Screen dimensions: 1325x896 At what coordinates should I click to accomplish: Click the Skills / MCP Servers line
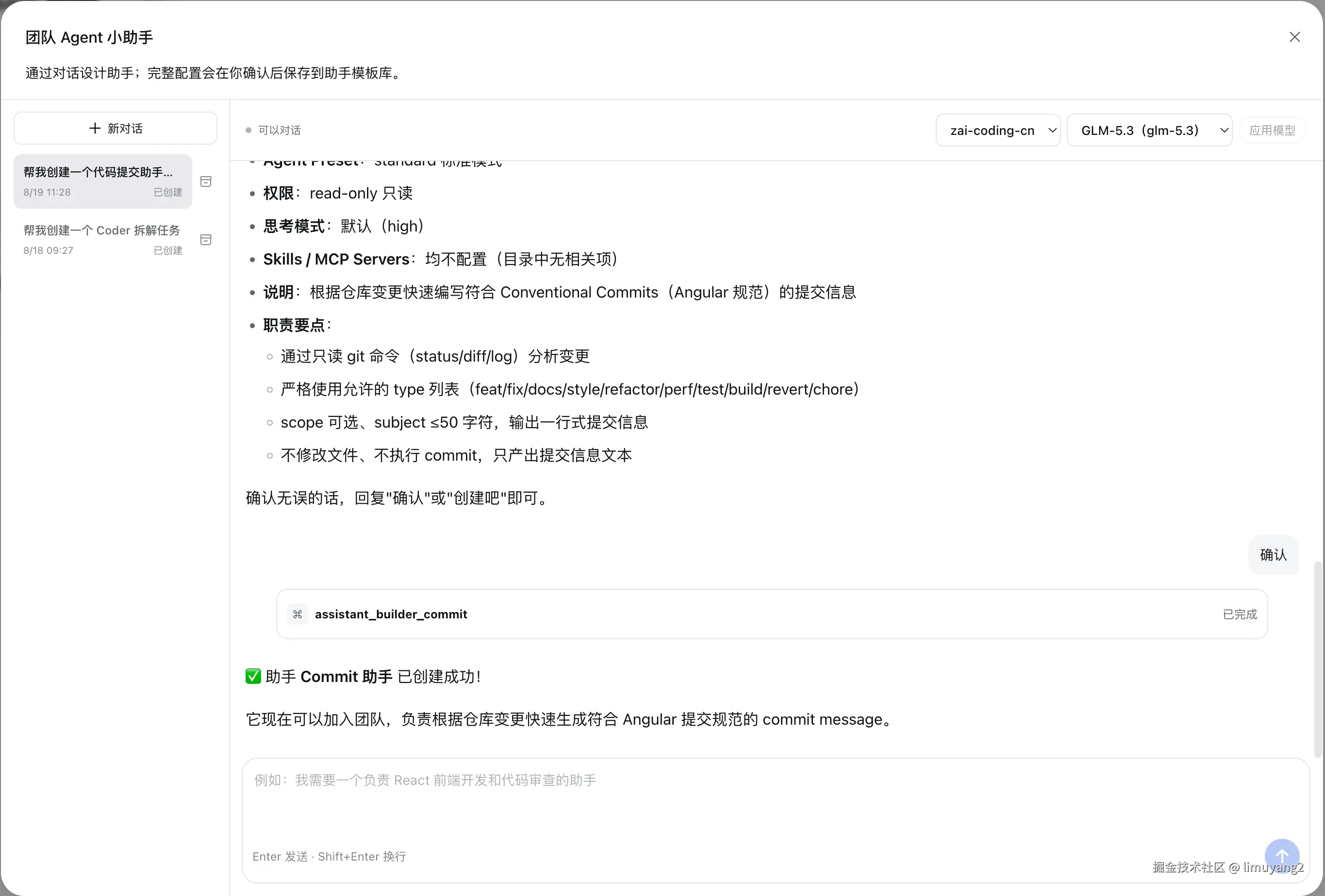440,259
